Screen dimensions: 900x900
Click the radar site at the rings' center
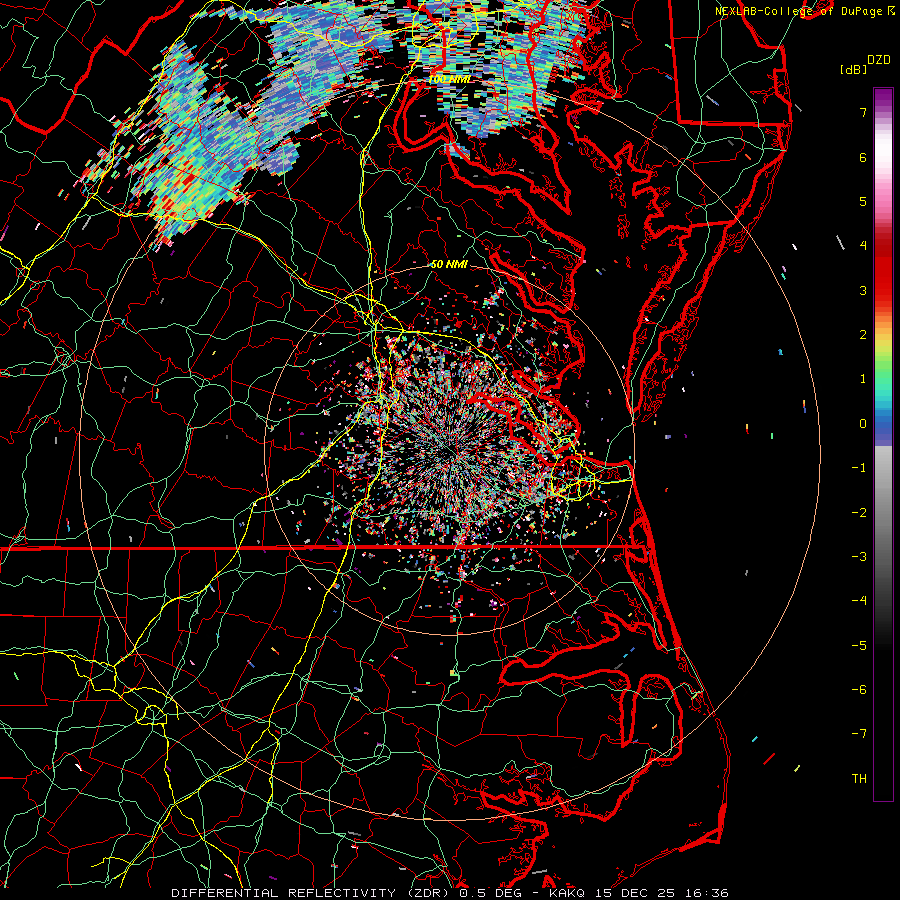click(x=450, y=451)
